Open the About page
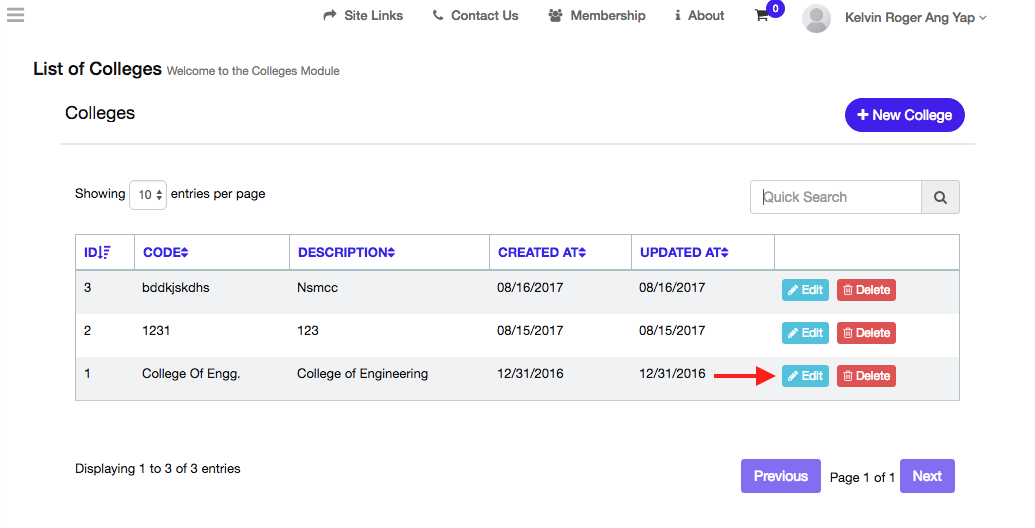 [x=700, y=16]
